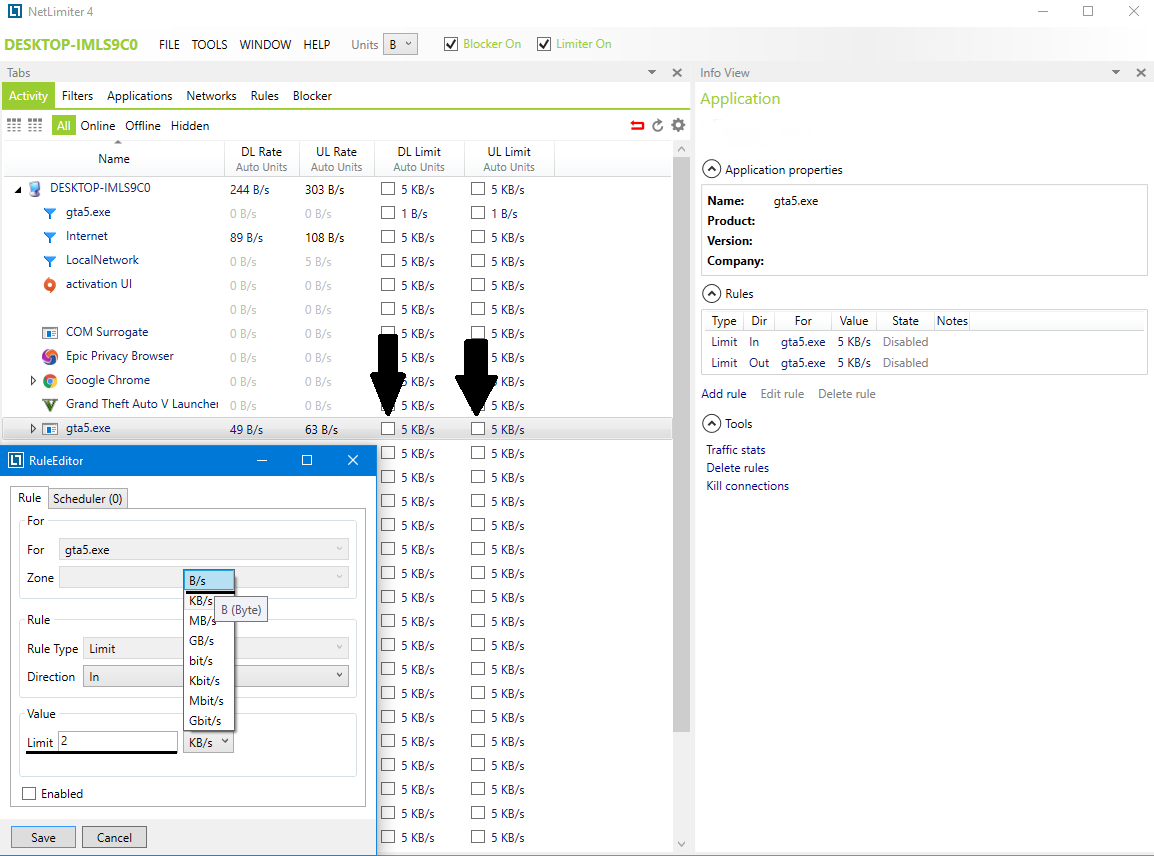Choose Kbit/s from the unit list
Viewport: 1154px width, 856px height.
point(205,681)
